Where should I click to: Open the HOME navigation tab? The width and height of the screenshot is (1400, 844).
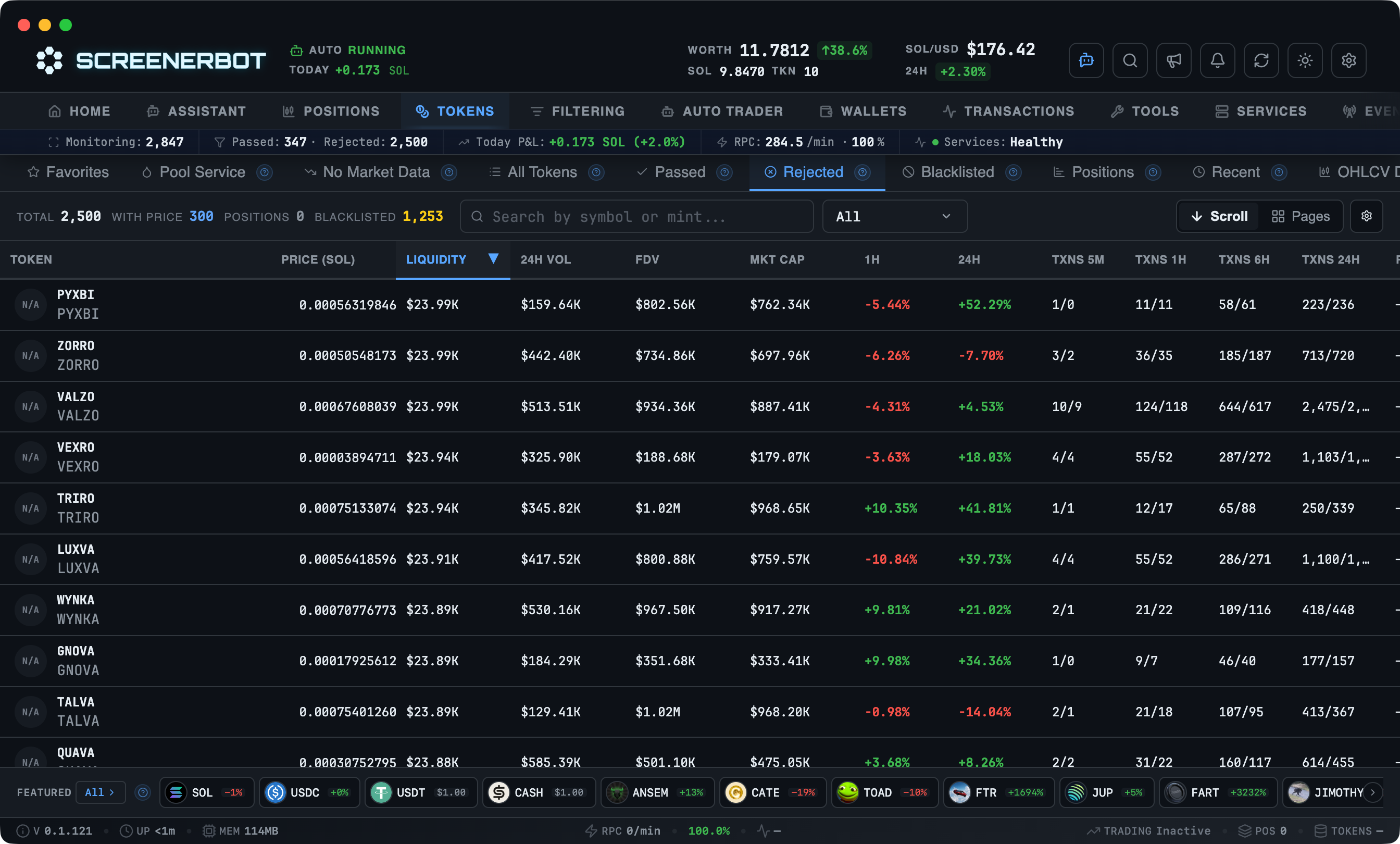coord(79,111)
